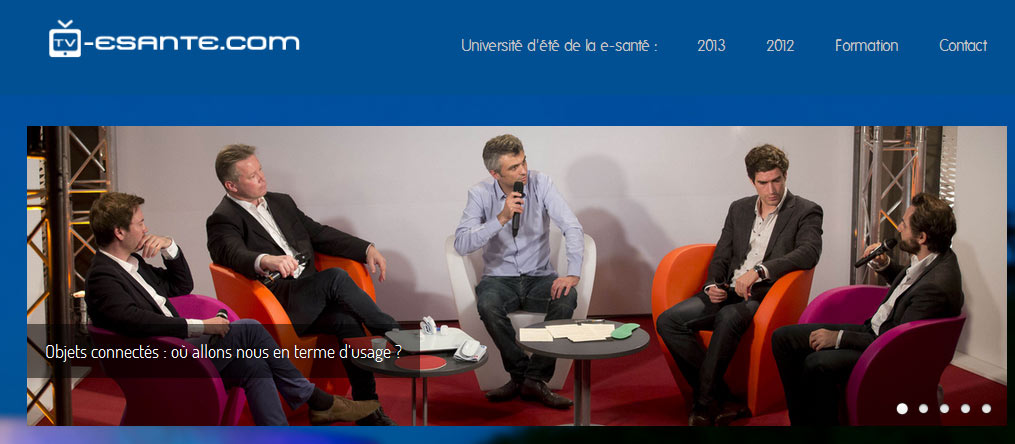
Task: Jump to the fourth slide dot
Action: coord(965,408)
